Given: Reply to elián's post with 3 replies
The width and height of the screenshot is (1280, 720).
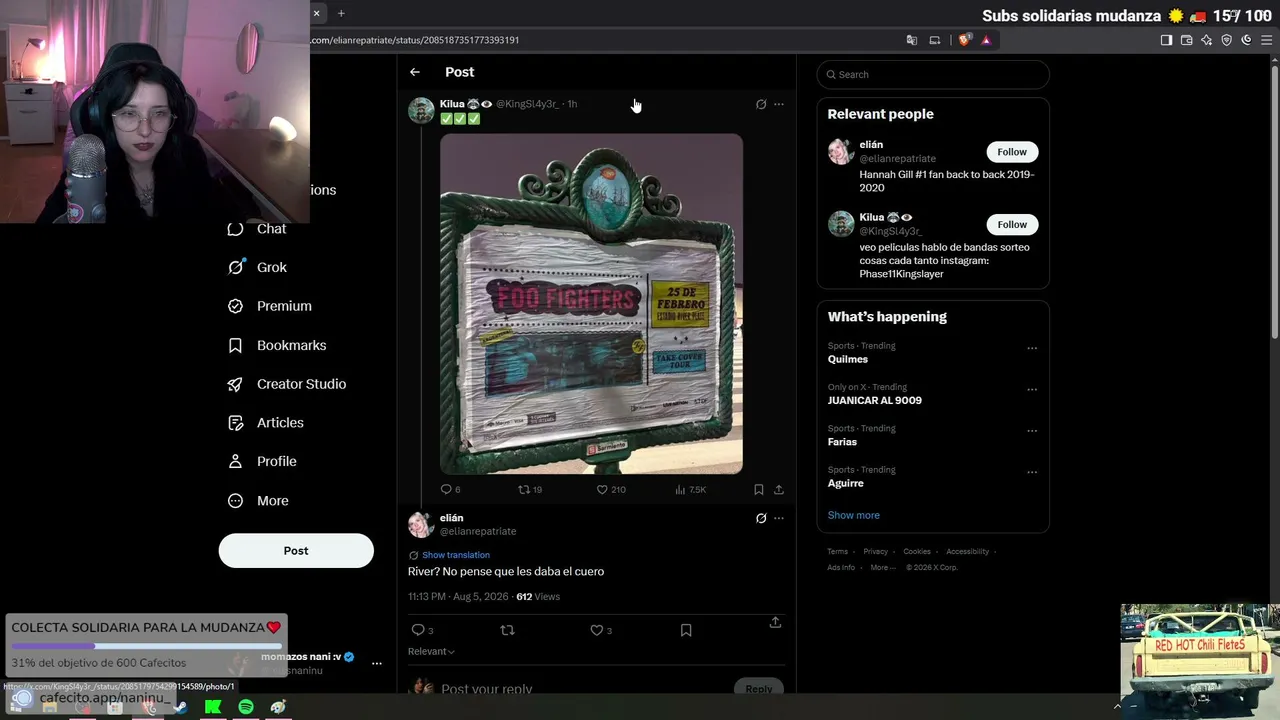Looking at the screenshot, I should tap(423, 630).
